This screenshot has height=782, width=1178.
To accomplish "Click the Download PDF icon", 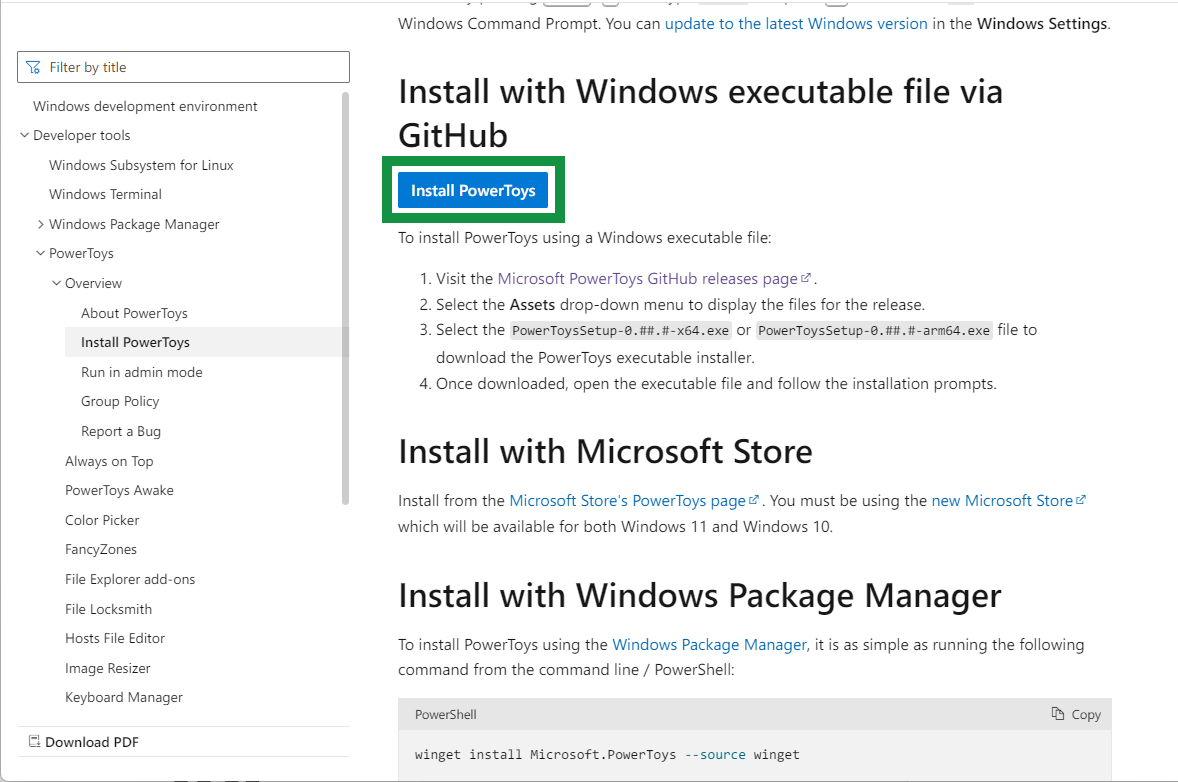I will (x=35, y=741).
